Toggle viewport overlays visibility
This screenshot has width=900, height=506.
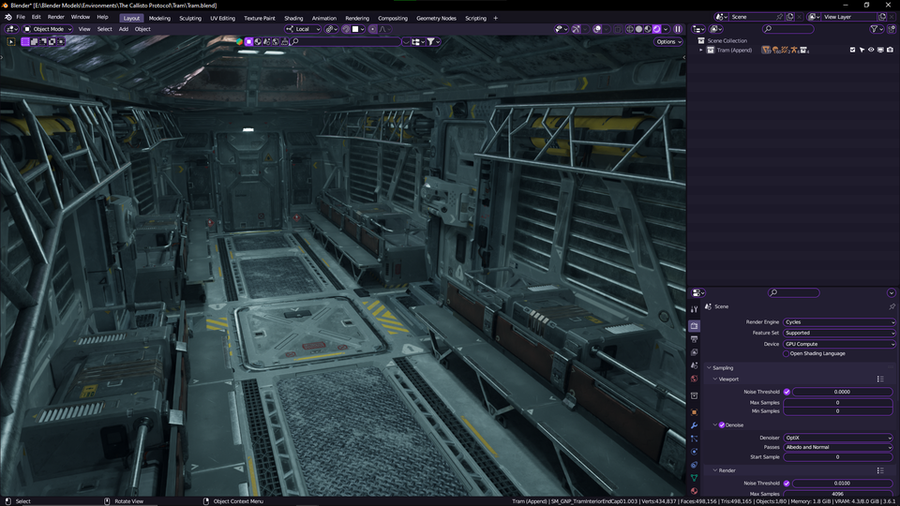[x=598, y=29]
